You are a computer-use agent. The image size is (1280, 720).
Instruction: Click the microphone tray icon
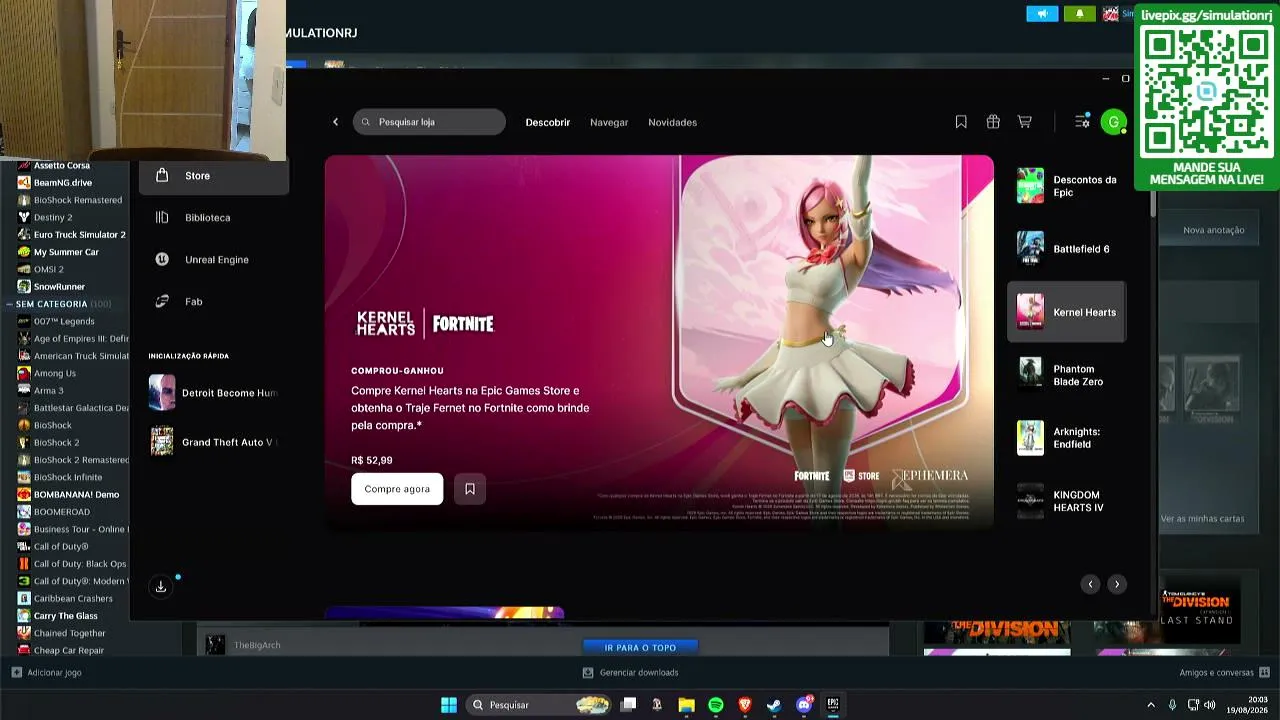point(1172,705)
